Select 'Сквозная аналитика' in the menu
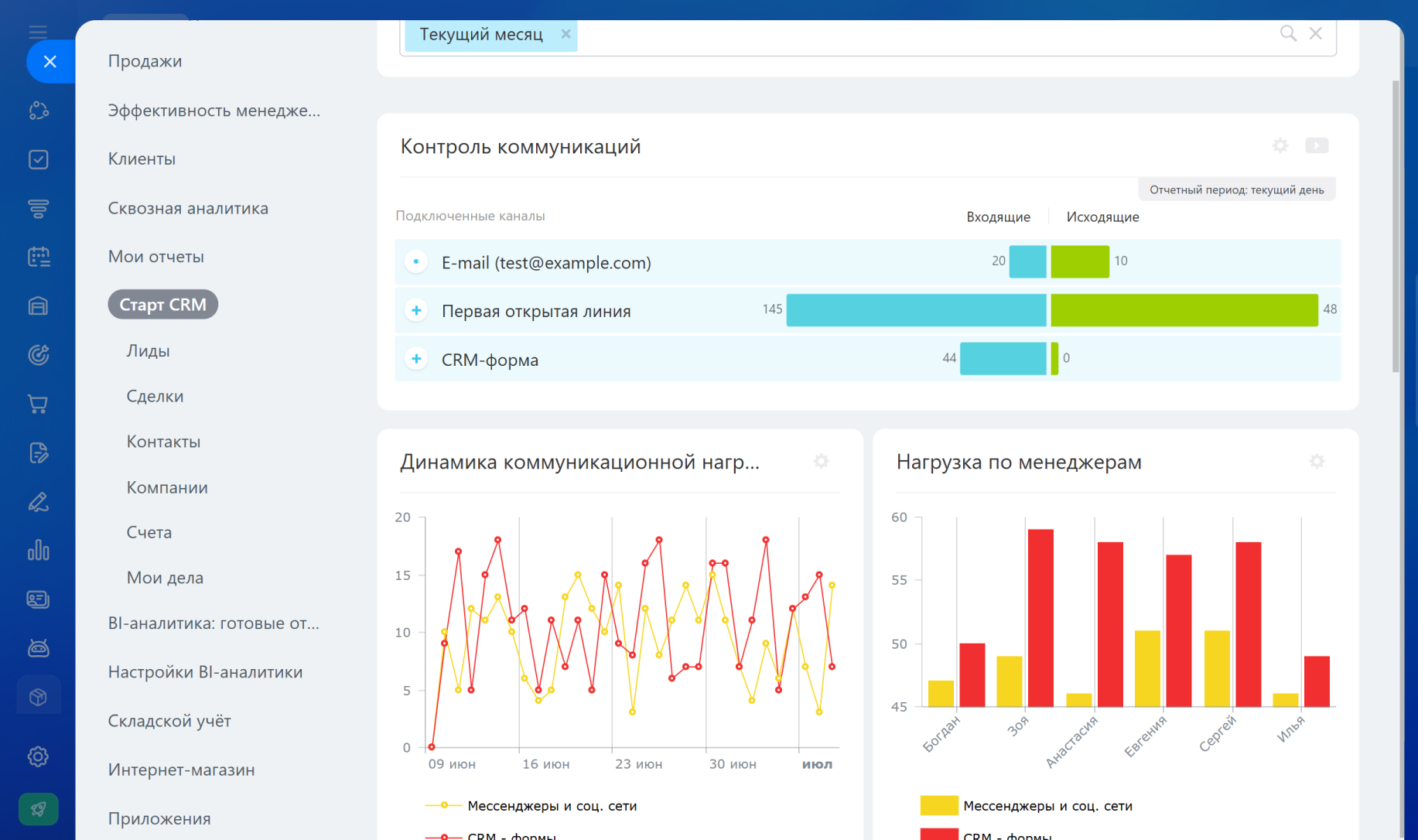The width and height of the screenshot is (1418, 840). click(188, 208)
